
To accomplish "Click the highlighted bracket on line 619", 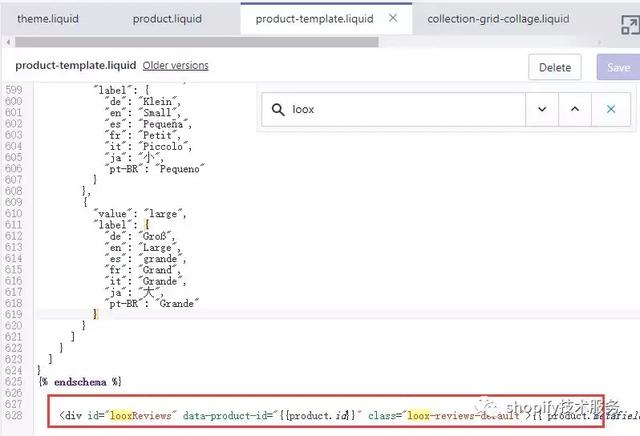I will [x=95, y=314].
